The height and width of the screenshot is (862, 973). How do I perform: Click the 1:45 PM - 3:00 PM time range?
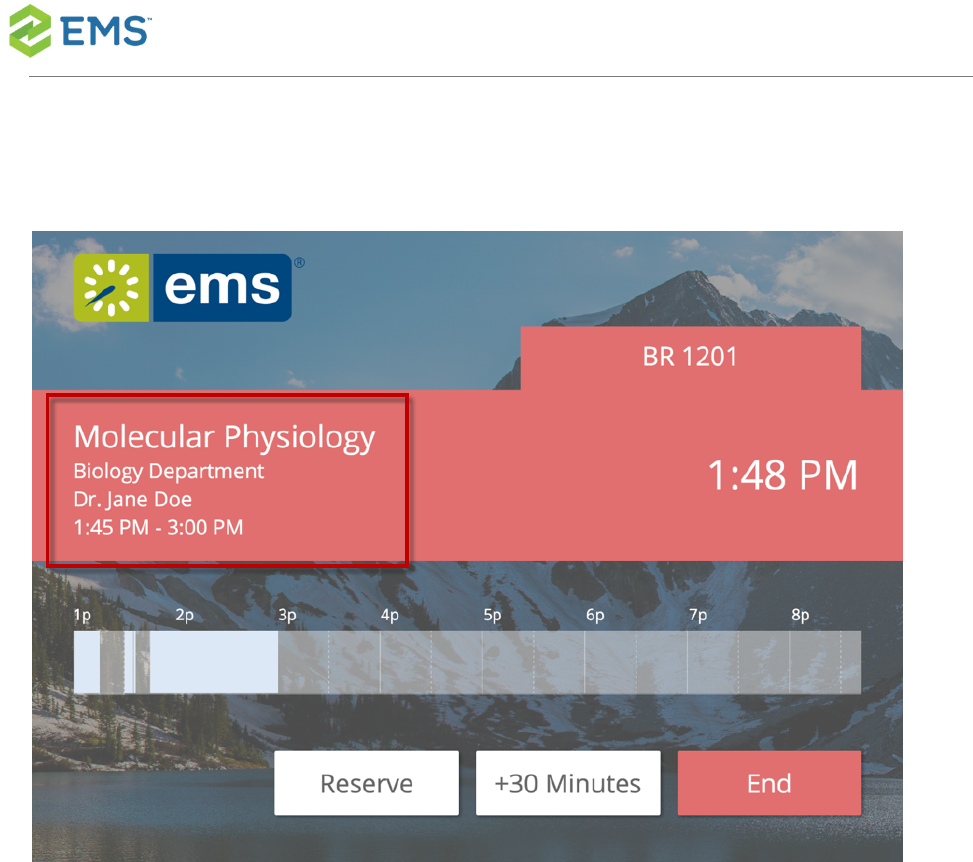coord(158,526)
